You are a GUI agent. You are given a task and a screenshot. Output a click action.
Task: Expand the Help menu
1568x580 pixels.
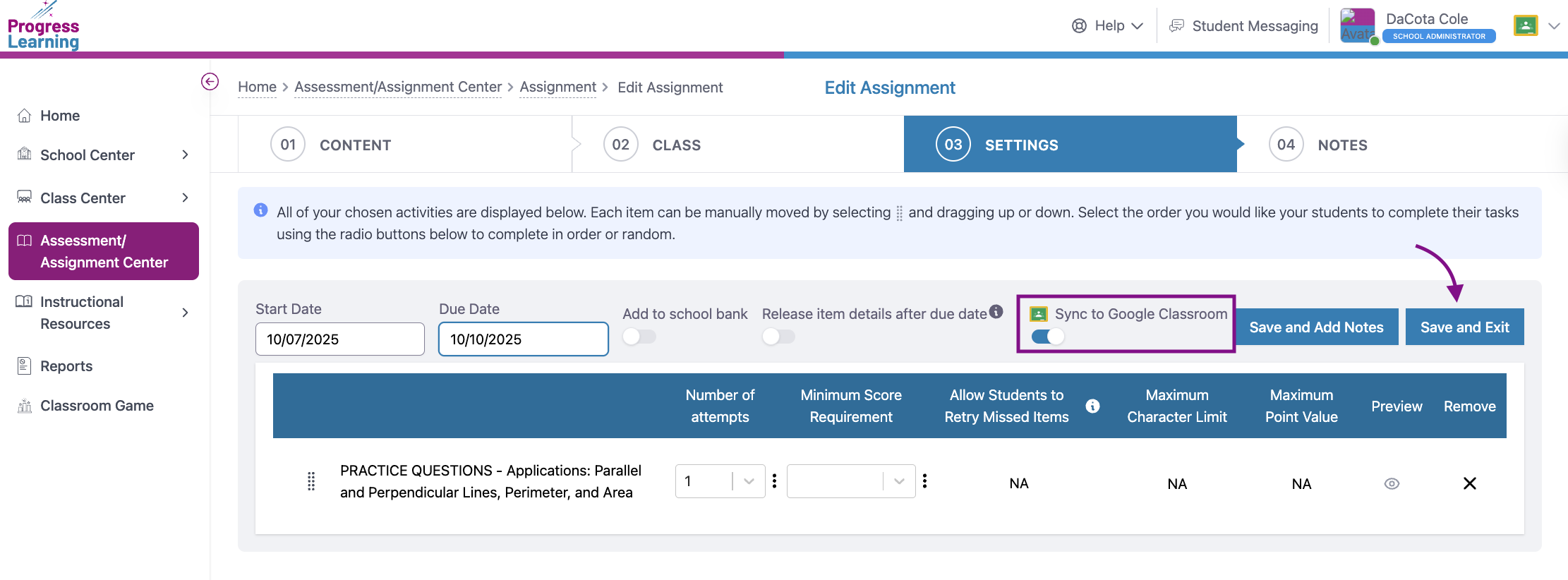point(1107,26)
